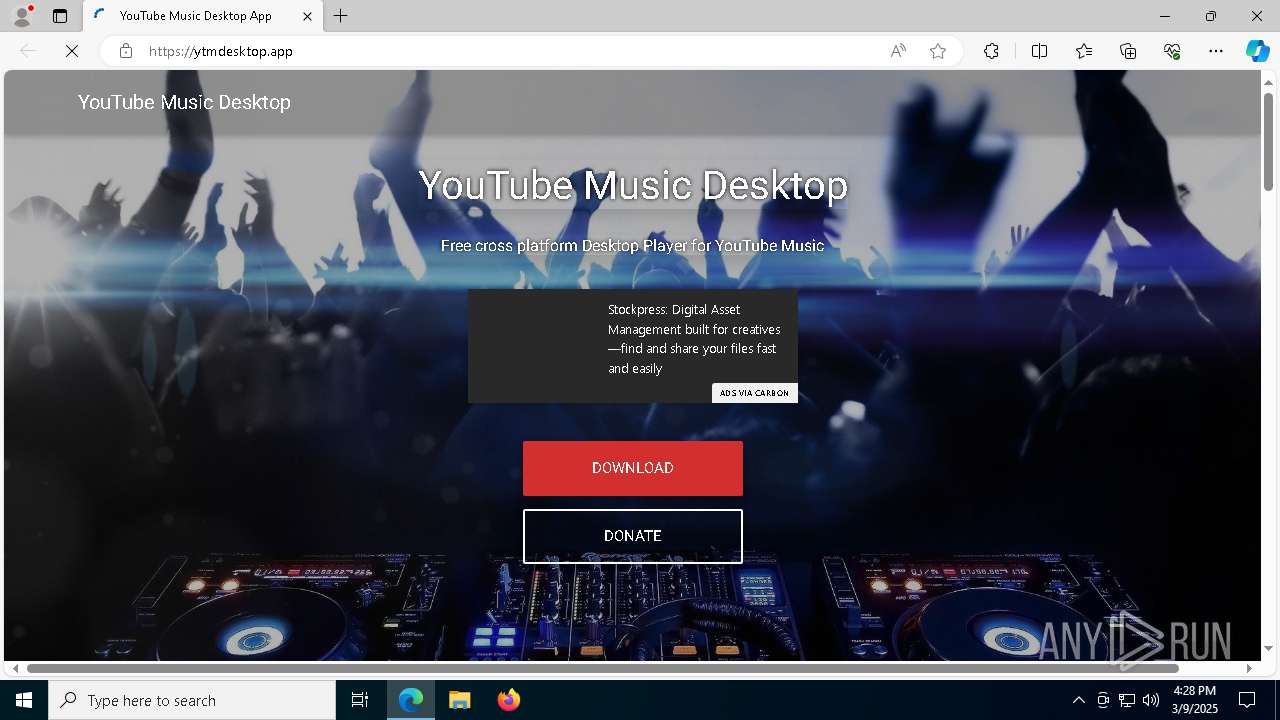Add this page to favorites star
This screenshot has height=720, width=1280.
(x=938, y=51)
